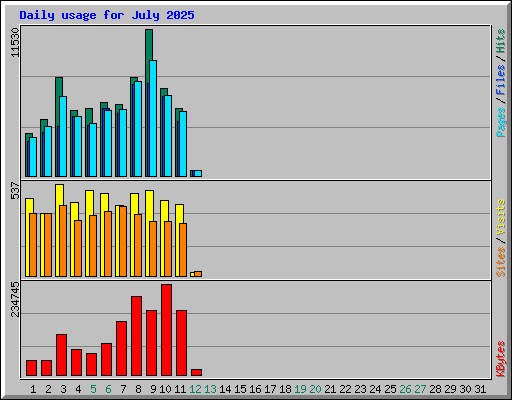
Task: Click the Hits legend label
Action: click(x=501, y=41)
